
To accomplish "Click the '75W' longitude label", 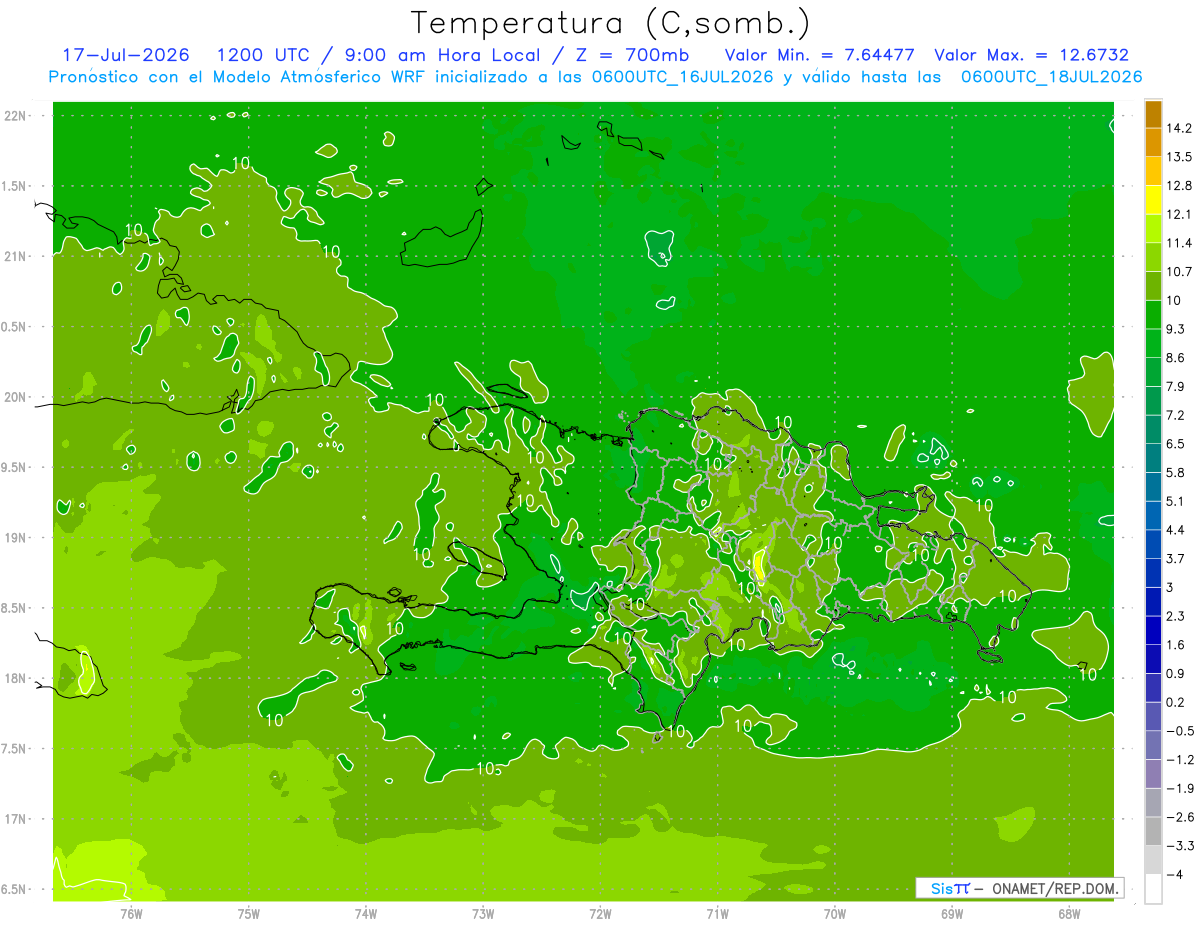I will pyautogui.click(x=248, y=914).
